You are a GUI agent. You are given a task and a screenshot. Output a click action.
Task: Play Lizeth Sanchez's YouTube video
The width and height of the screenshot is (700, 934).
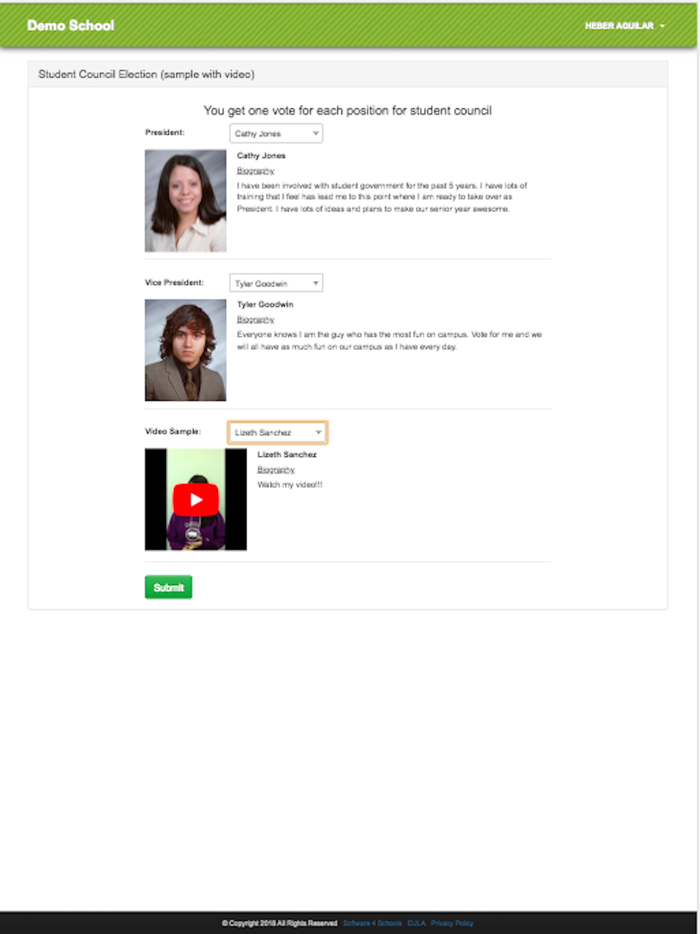[x=196, y=500]
